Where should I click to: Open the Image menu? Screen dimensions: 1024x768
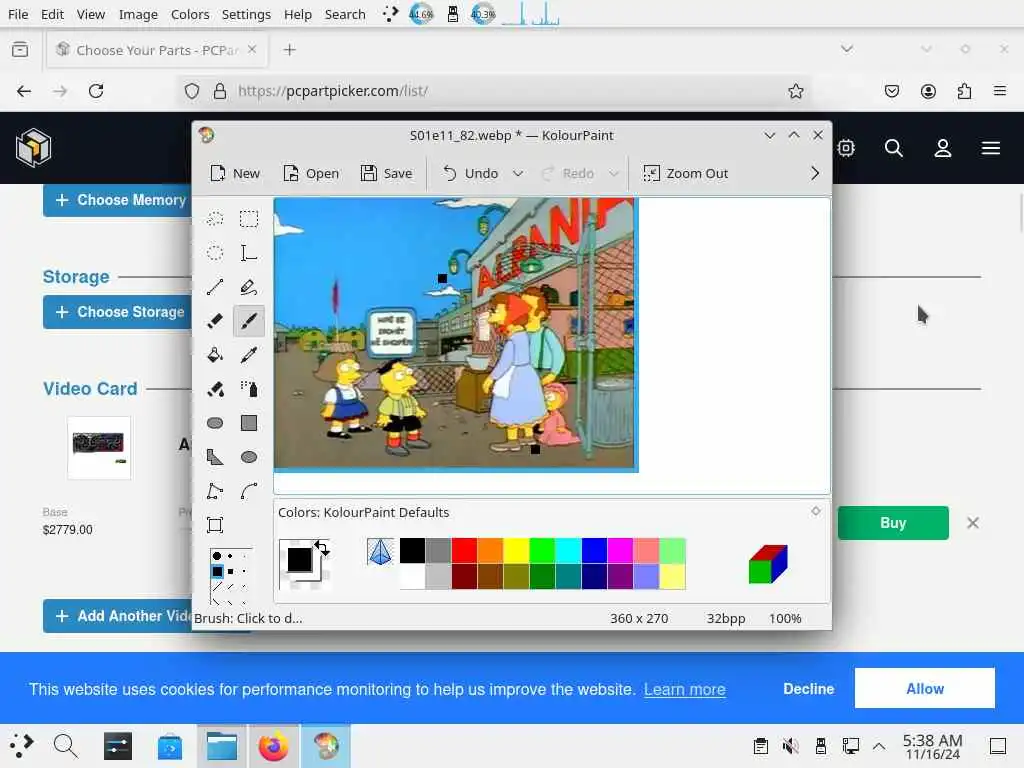(138, 14)
